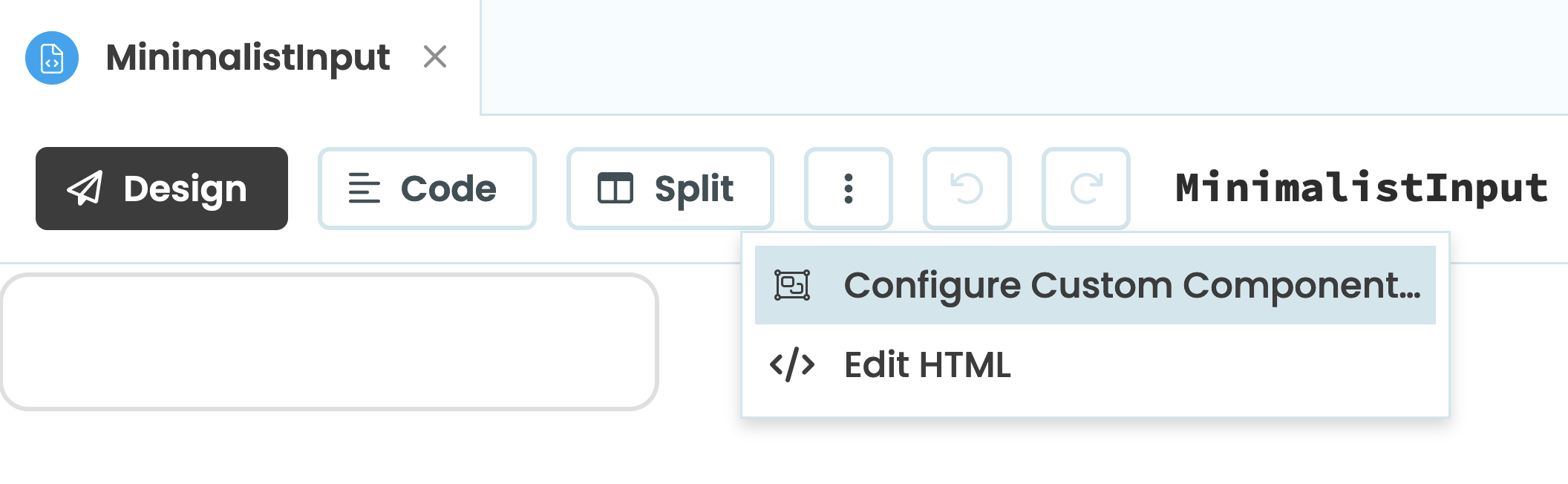Close the MinimalistInput tab
This screenshot has height=484, width=1568.
click(434, 57)
